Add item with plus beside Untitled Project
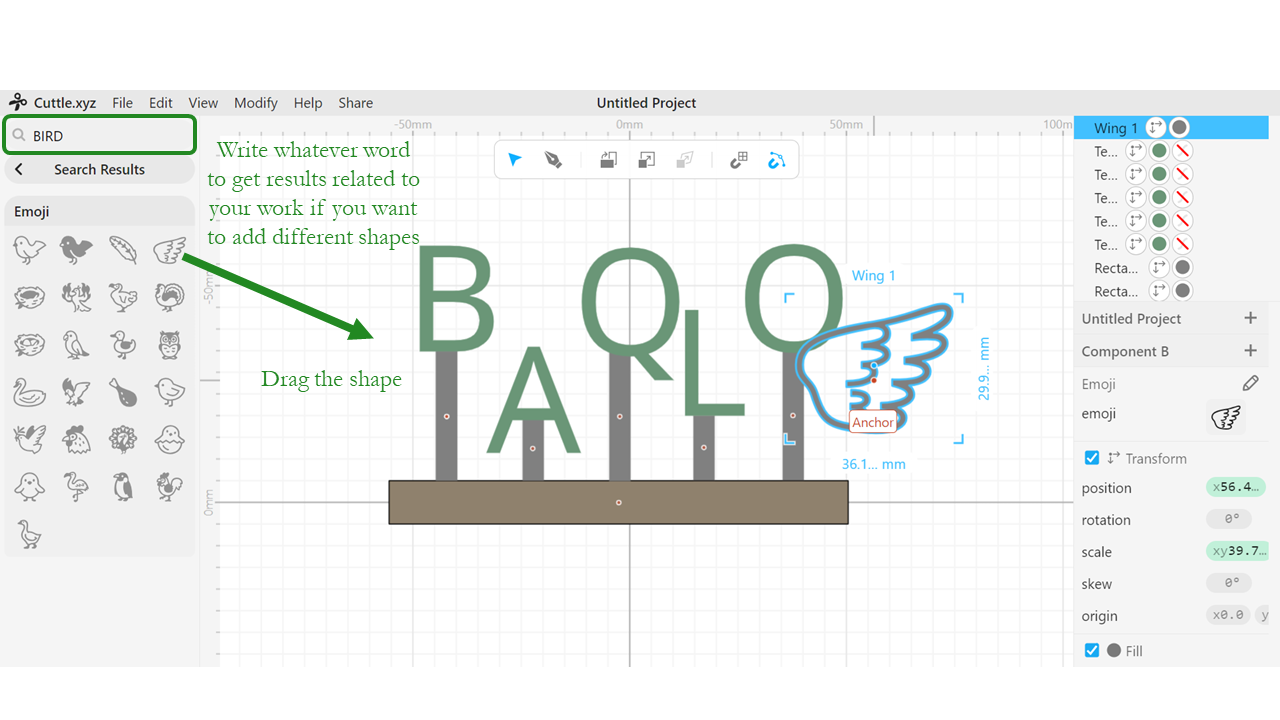Viewport: 1280px width, 720px height. point(1250,318)
